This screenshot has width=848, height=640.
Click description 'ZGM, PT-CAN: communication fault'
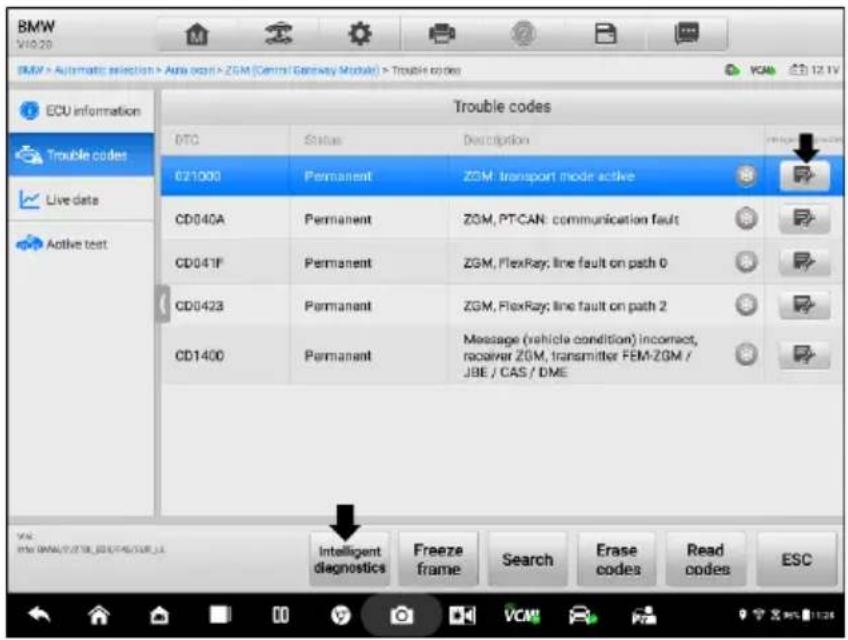(571, 219)
